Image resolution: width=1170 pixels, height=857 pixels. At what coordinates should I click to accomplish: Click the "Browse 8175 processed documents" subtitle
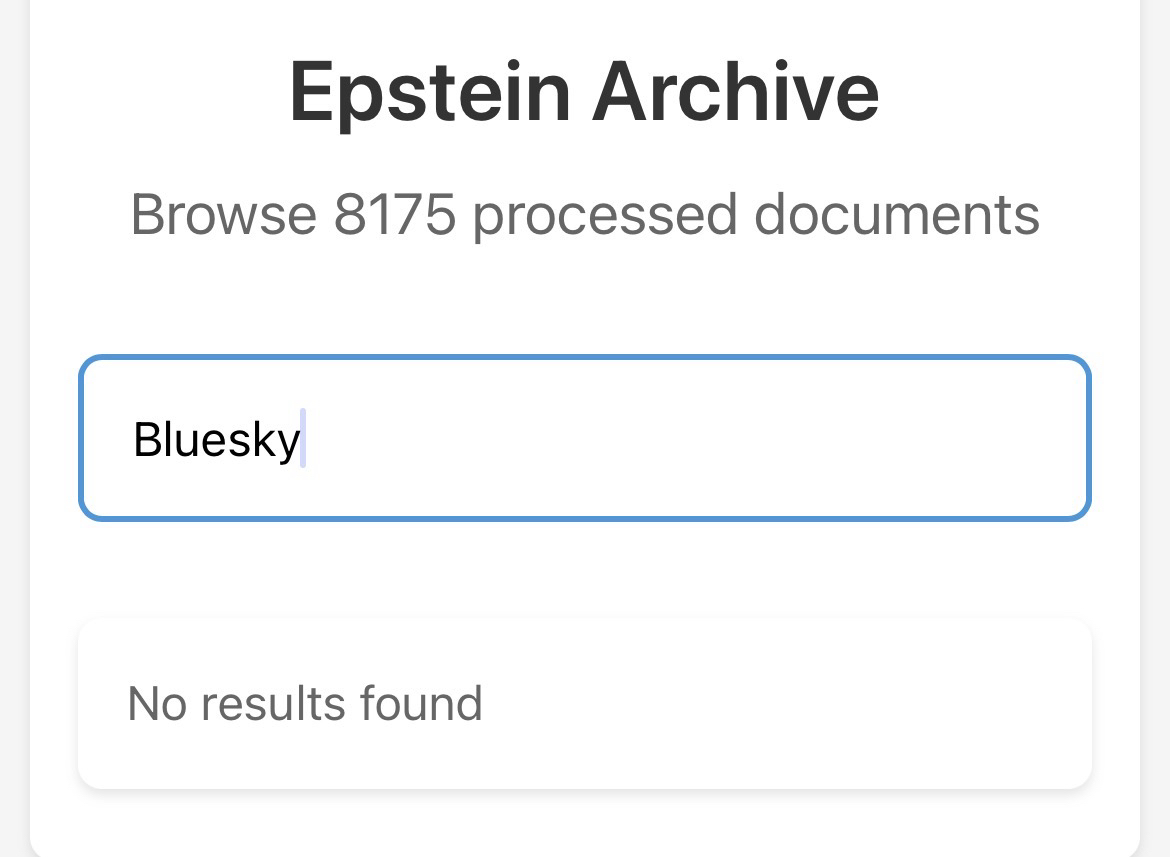tap(584, 214)
